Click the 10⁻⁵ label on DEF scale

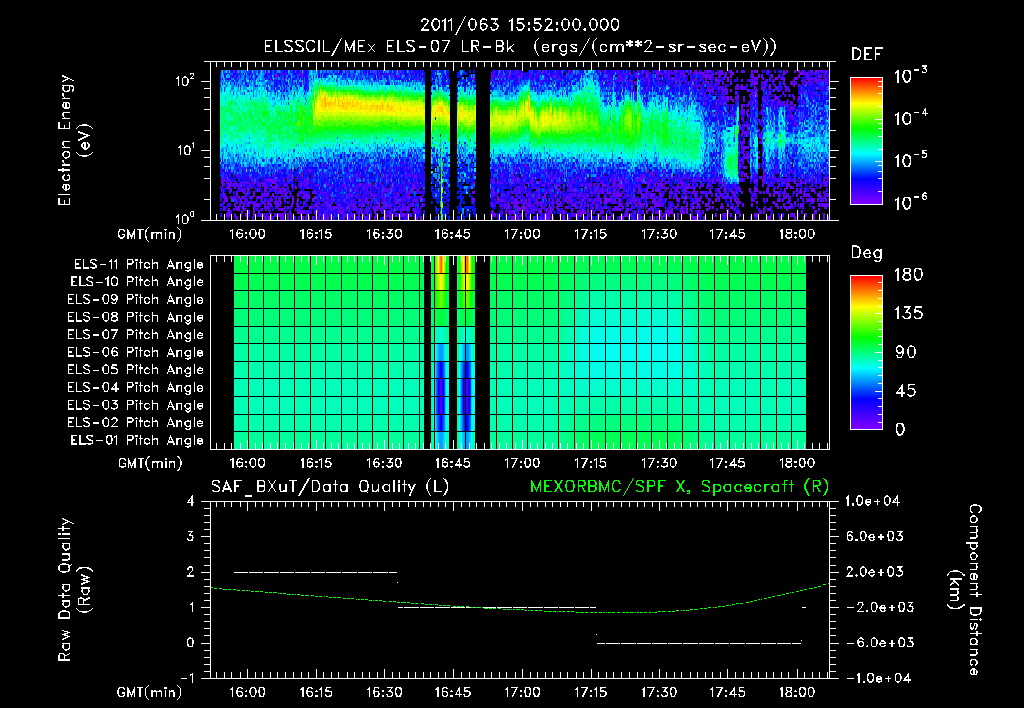[910, 160]
